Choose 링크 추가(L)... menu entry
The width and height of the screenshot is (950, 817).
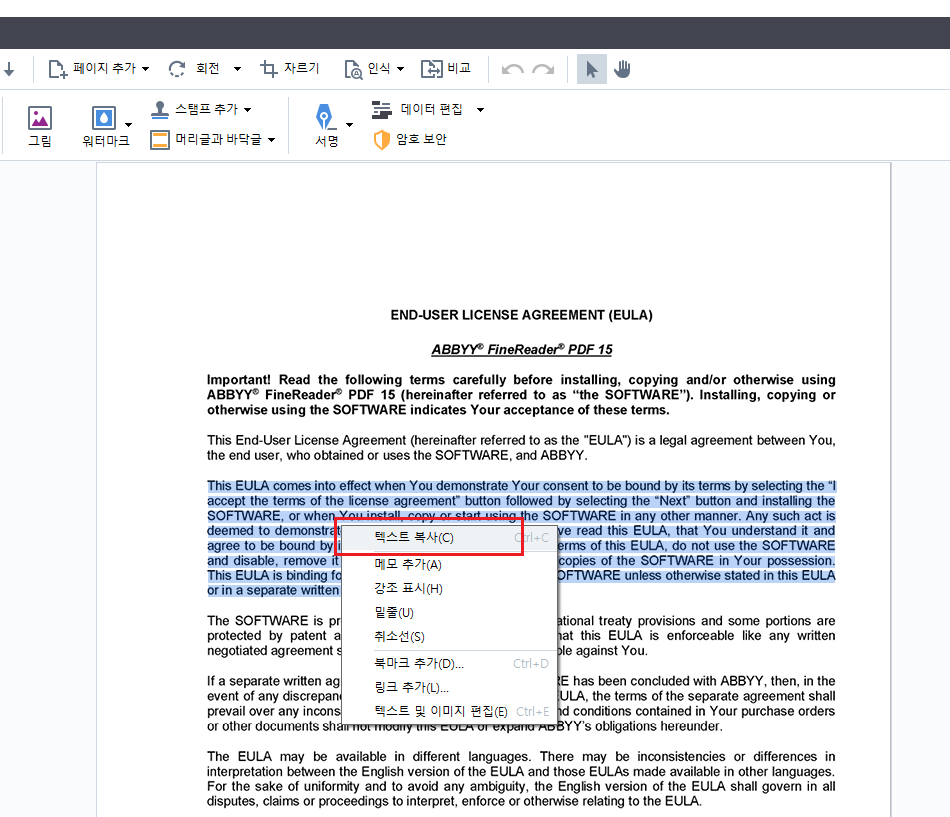coord(450,687)
